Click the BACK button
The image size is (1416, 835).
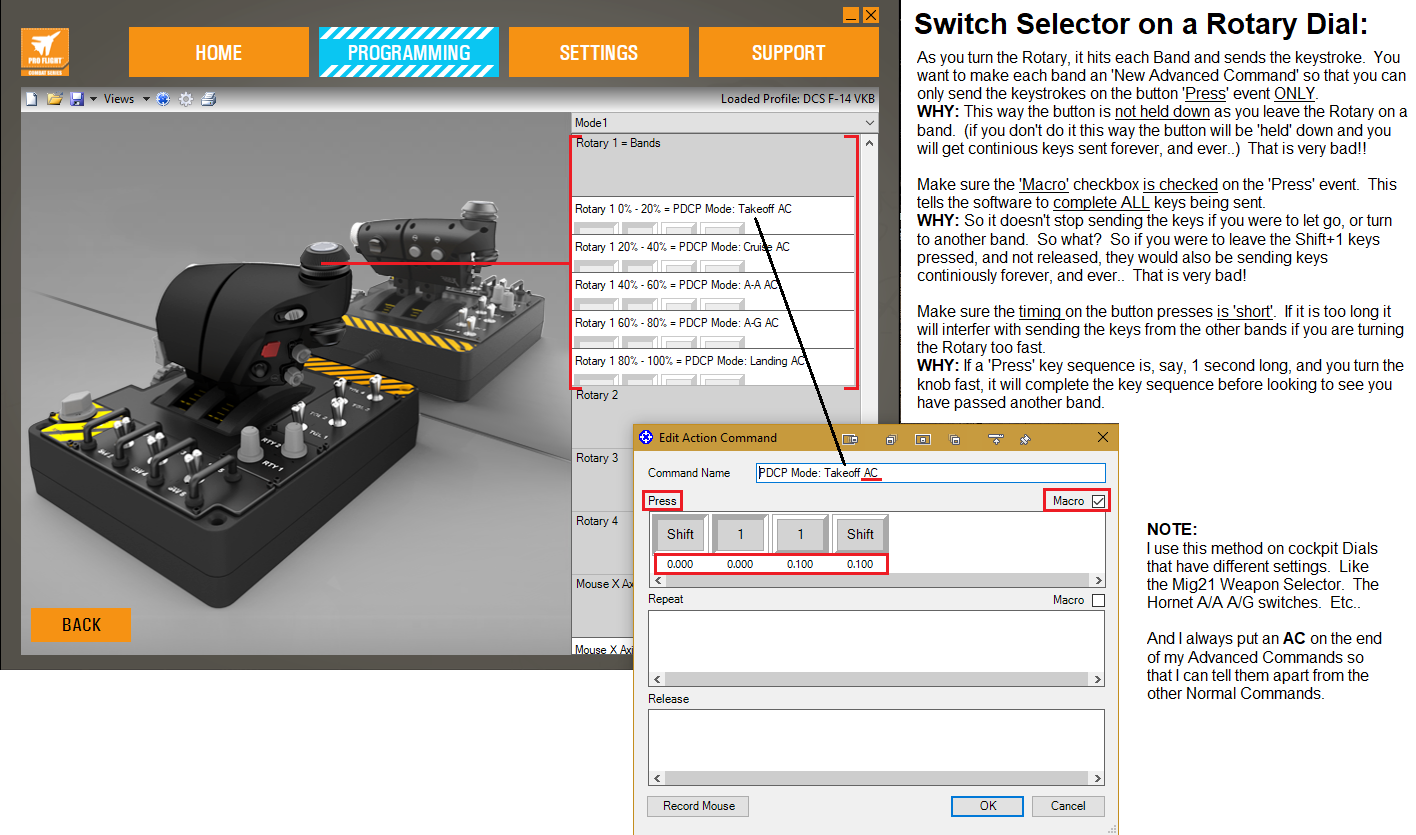(x=81, y=624)
